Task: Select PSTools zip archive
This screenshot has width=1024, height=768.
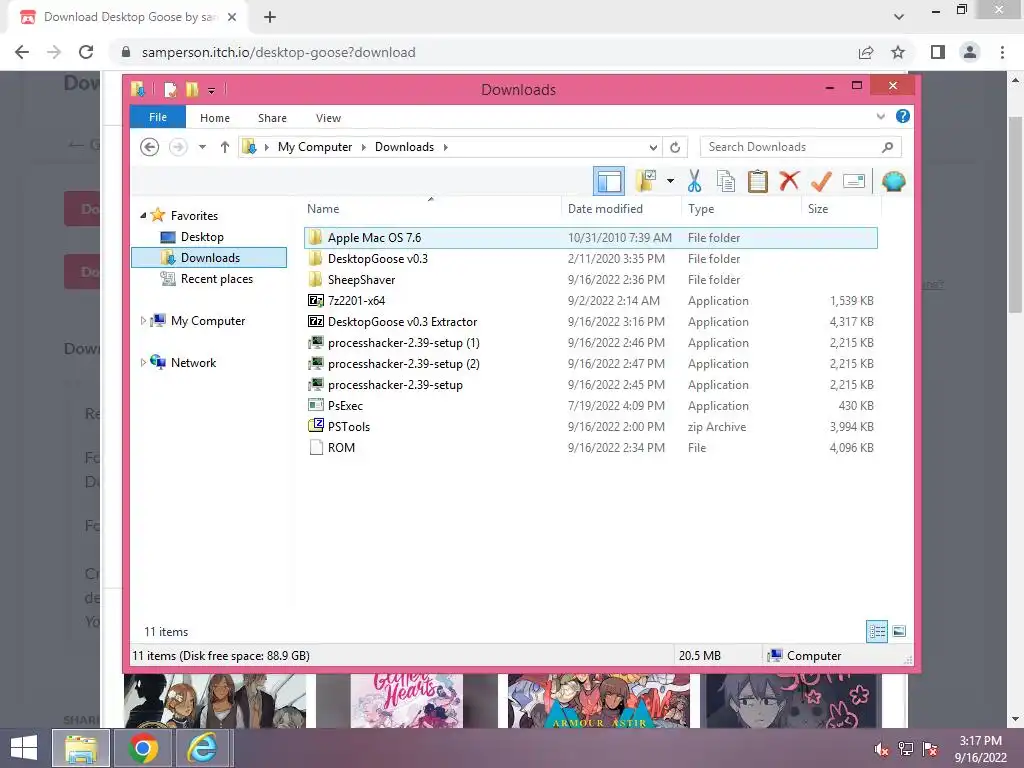Action: tap(590, 426)
